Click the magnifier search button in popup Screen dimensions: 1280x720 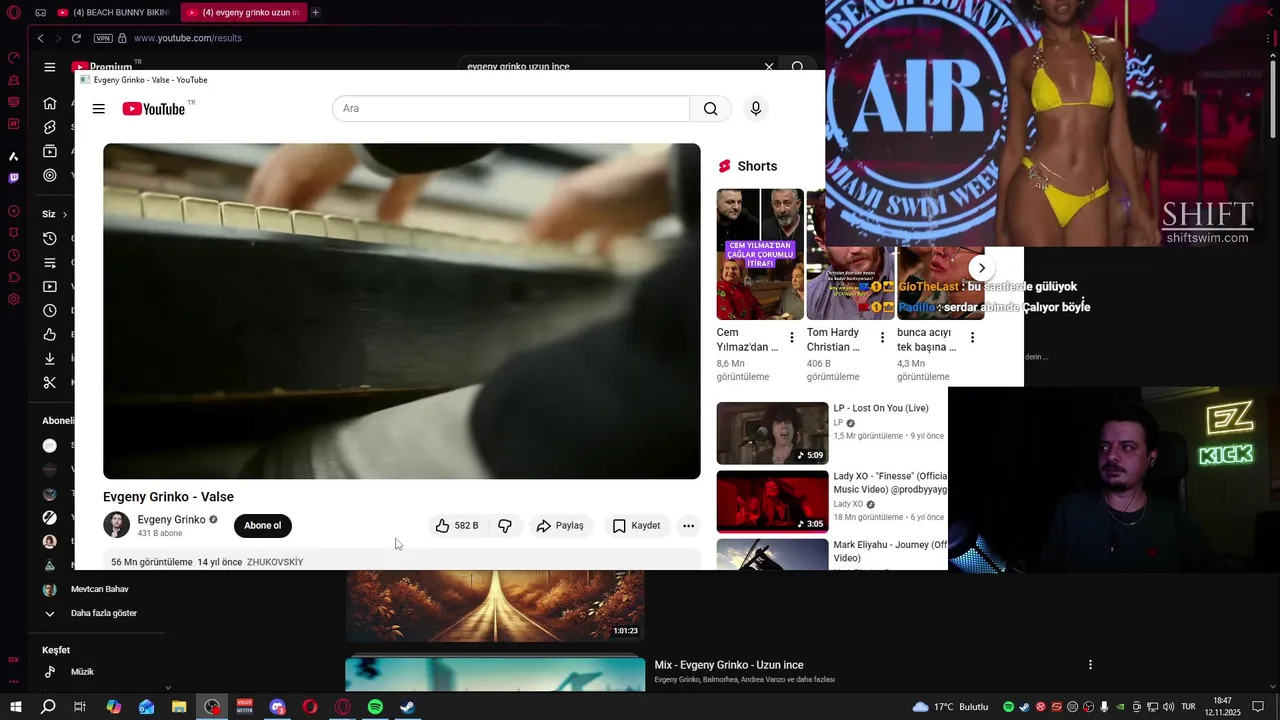(710, 108)
